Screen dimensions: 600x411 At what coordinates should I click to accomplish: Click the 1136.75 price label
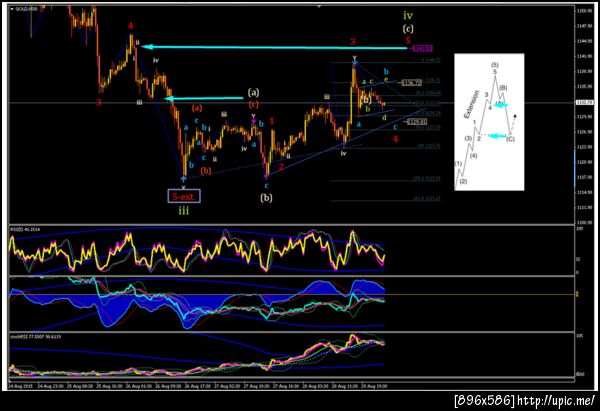tap(412, 83)
